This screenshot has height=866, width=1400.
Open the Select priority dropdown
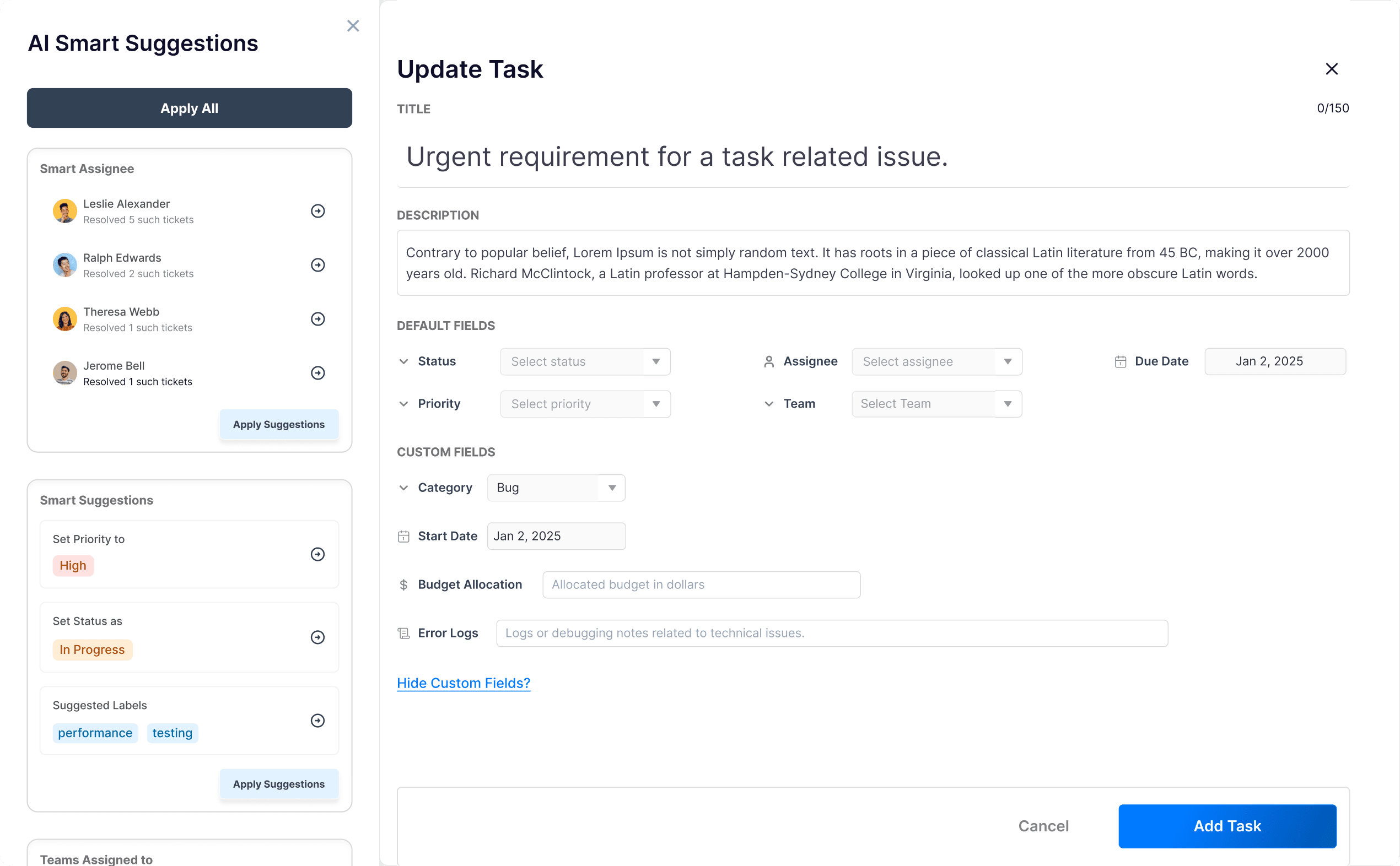pyautogui.click(x=584, y=404)
